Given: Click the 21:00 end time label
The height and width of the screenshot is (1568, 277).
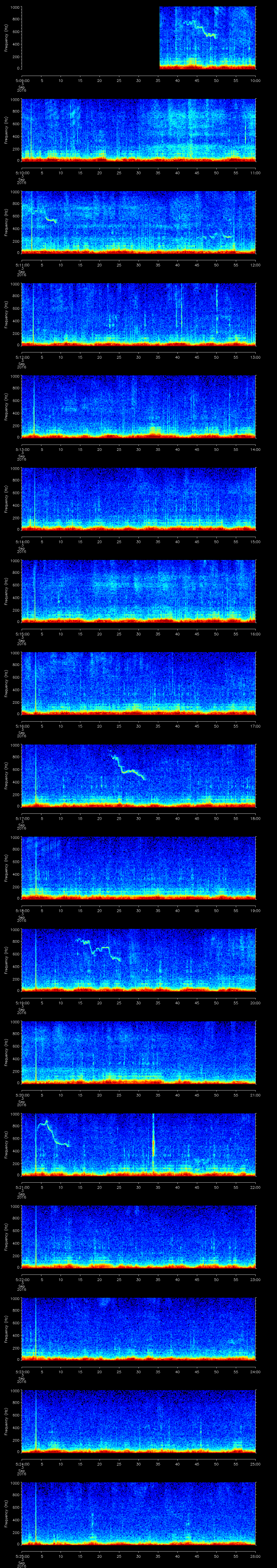Looking at the screenshot, I should pyautogui.click(x=255, y=1095).
